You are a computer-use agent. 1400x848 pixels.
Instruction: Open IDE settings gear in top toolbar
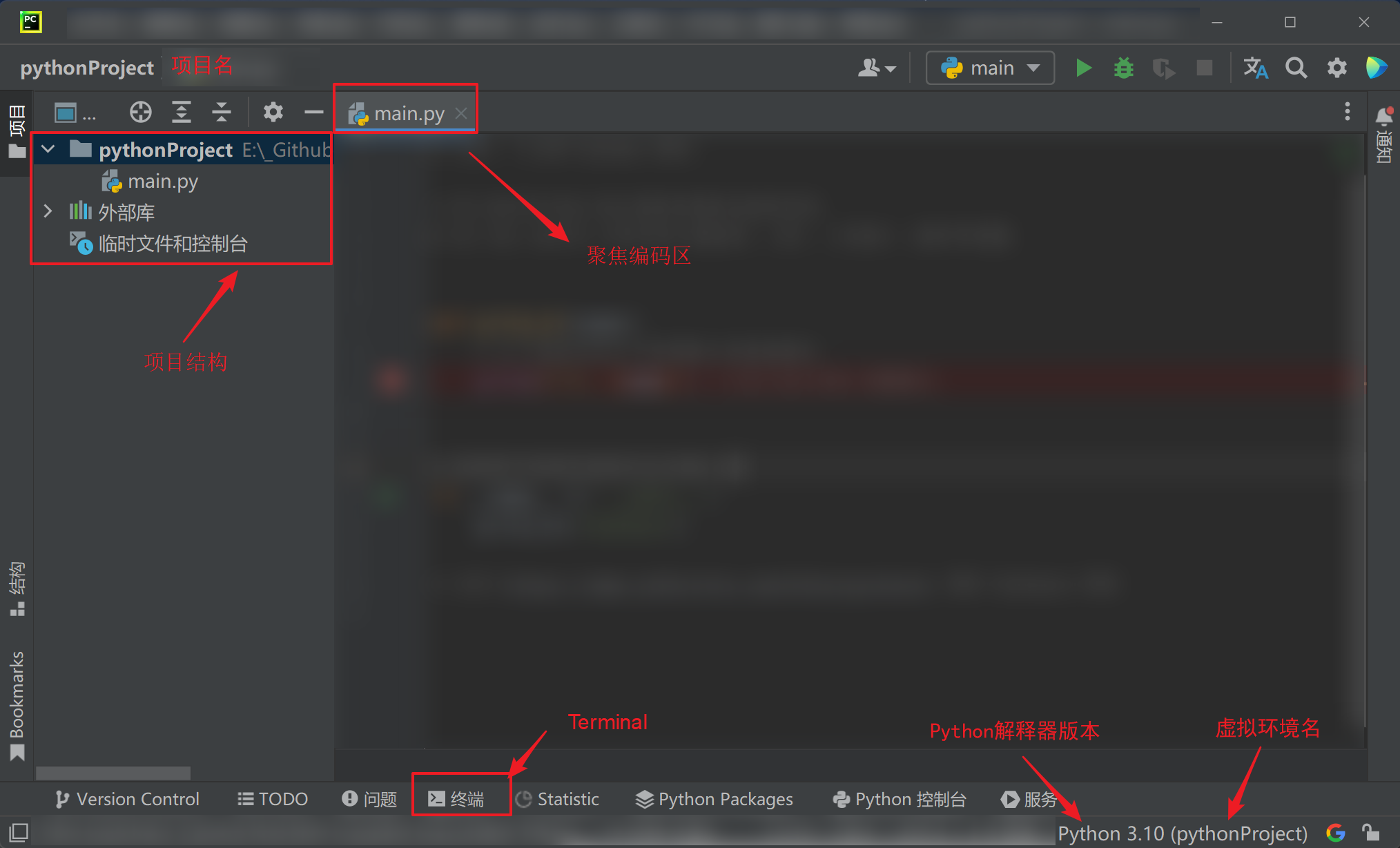coord(1336,68)
